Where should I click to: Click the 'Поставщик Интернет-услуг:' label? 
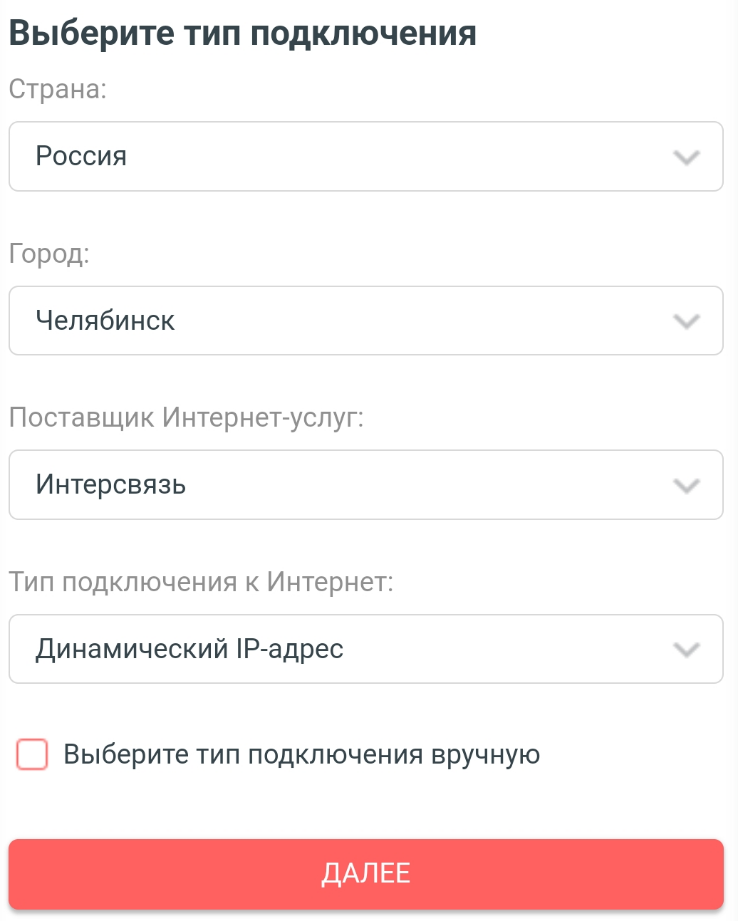(186, 417)
